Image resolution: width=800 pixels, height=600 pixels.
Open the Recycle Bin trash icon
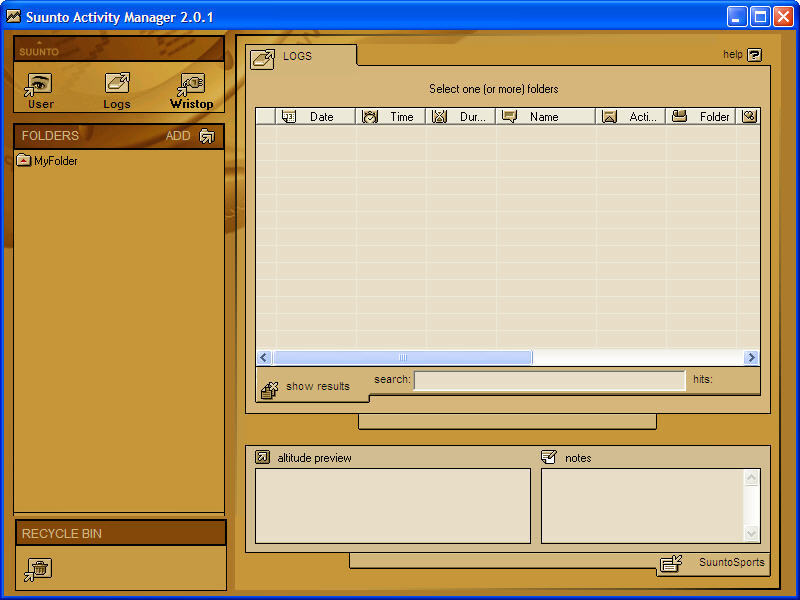pyautogui.click(x=37, y=569)
